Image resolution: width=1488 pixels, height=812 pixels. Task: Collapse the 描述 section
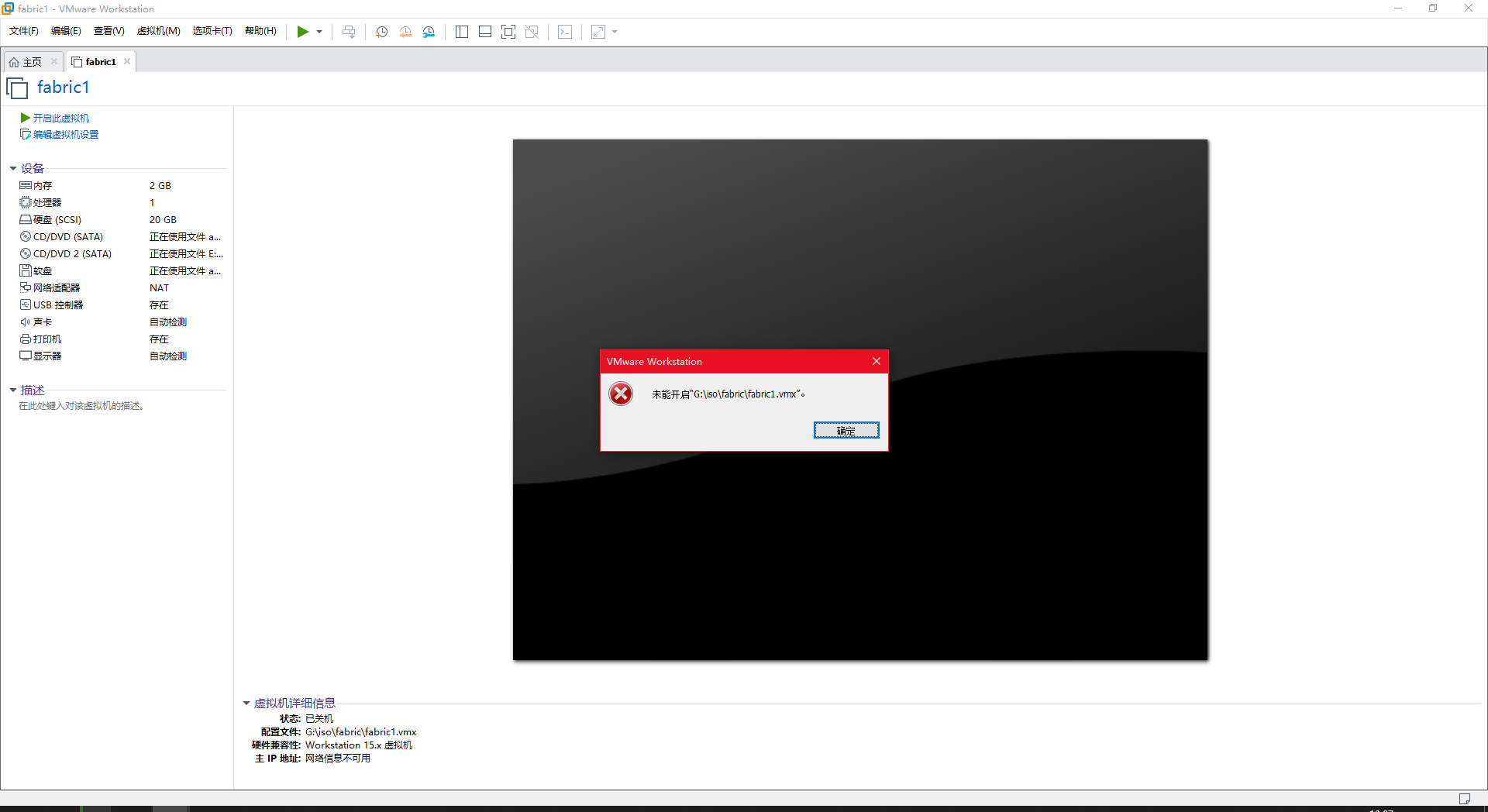tap(13, 391)
